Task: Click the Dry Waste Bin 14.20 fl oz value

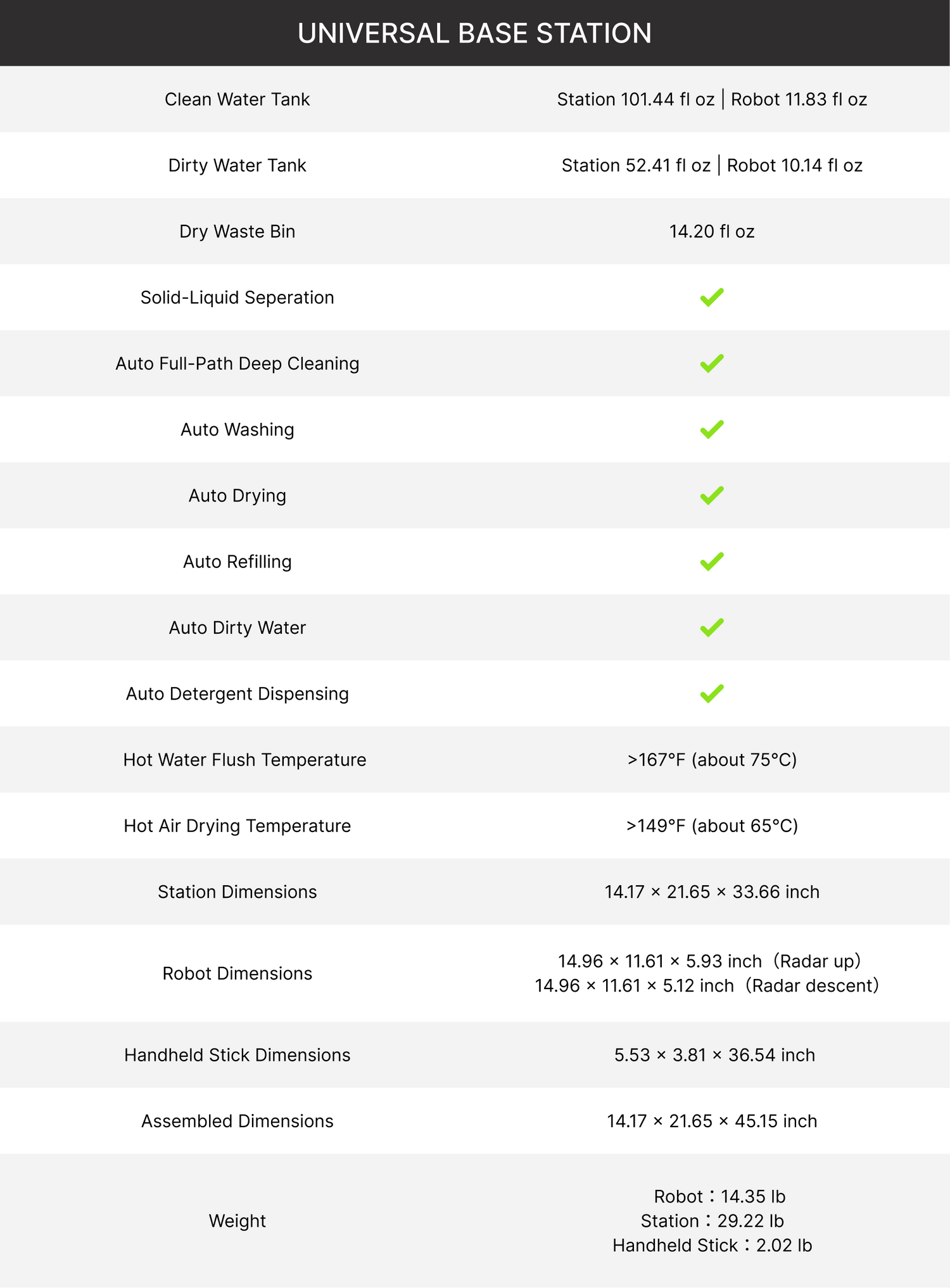Action: [712, 231]
